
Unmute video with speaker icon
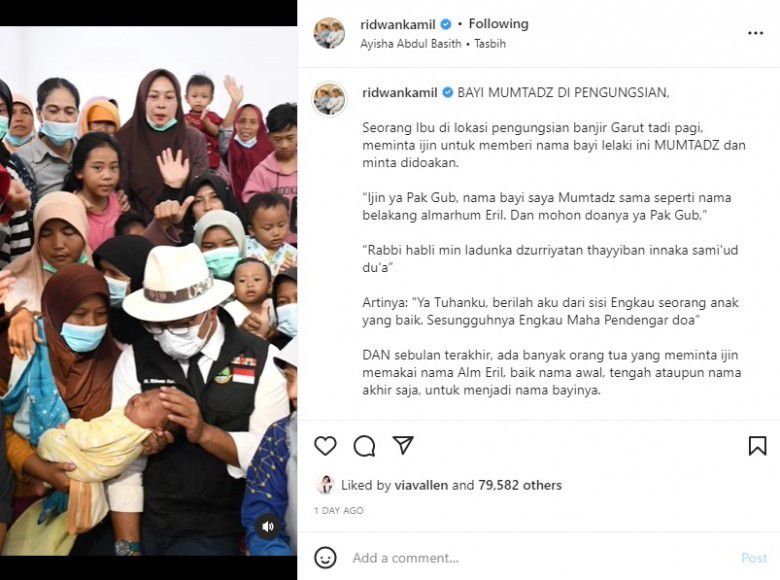click(268, 526)
